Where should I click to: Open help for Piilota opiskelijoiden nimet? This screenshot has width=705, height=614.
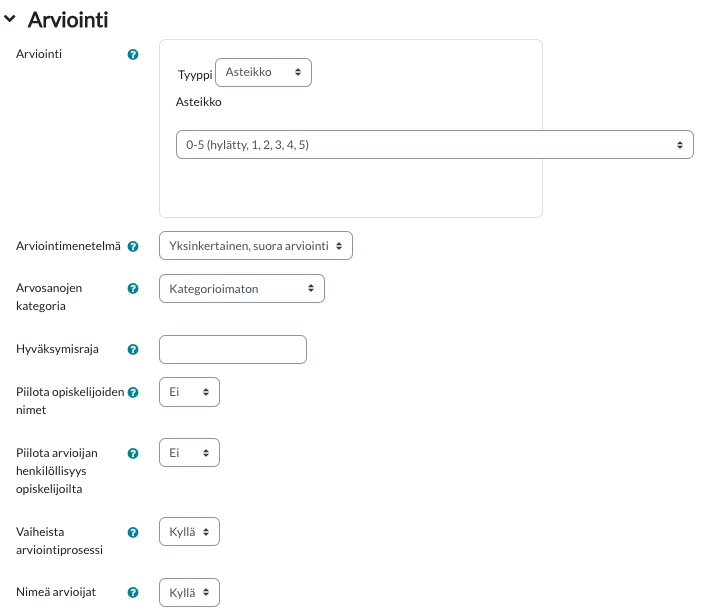(133, 392)
